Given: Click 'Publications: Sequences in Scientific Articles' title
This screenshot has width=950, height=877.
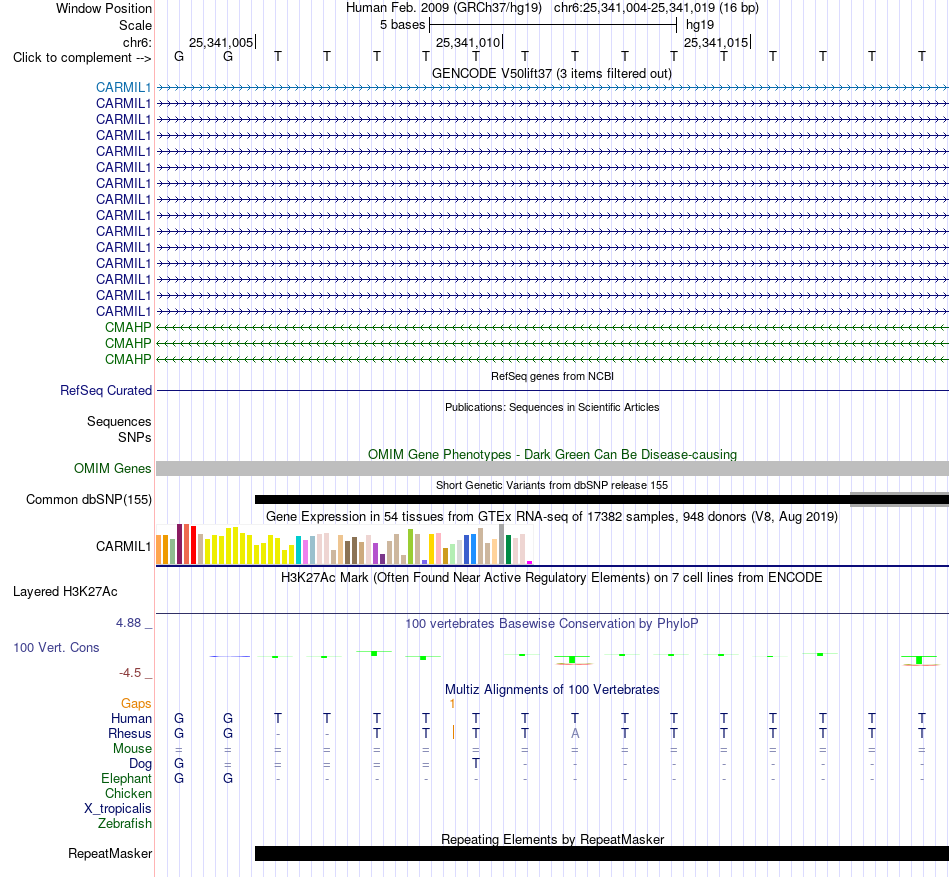Looking at the screenshot, I should tap(552, 408).
